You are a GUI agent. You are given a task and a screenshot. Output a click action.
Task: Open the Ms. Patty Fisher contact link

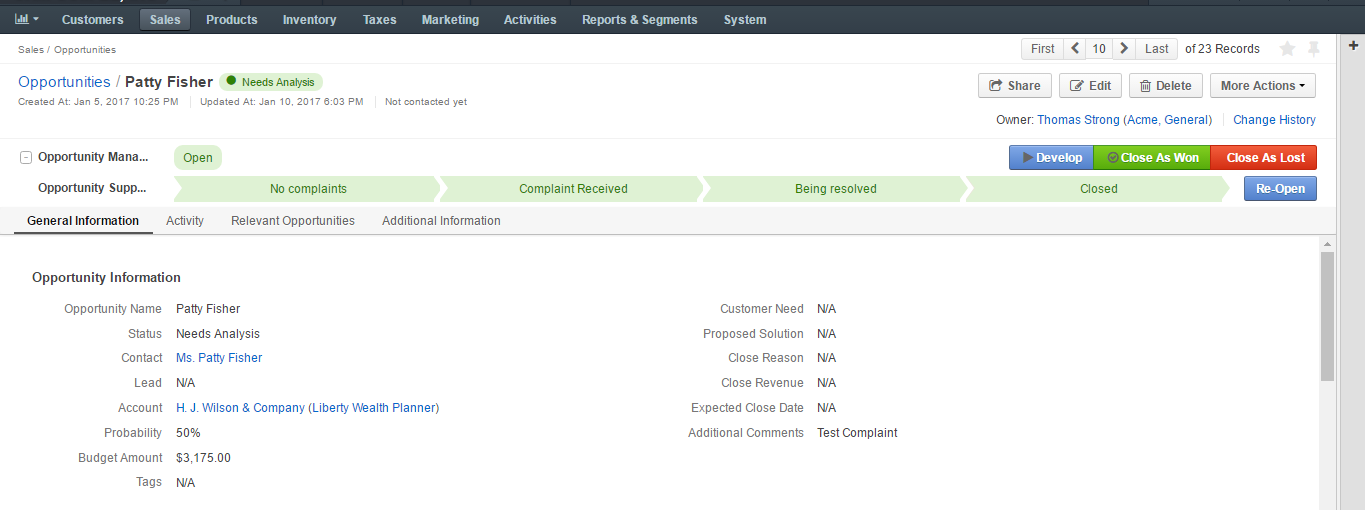click(x=219, y=358)
